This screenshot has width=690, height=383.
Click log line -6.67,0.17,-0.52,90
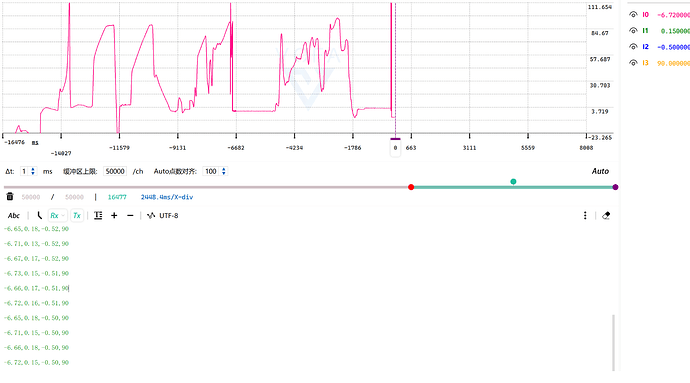[x=37, y=258]
